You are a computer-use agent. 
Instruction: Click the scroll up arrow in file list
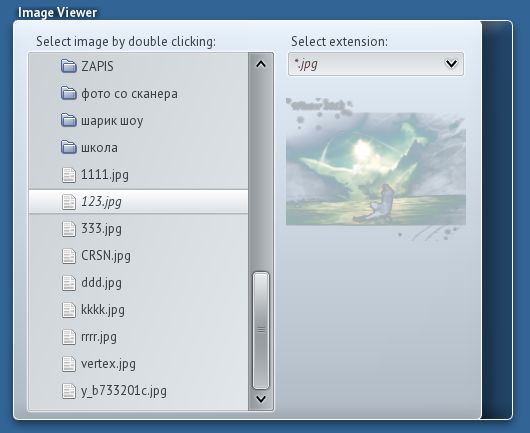tap(261, 64)
